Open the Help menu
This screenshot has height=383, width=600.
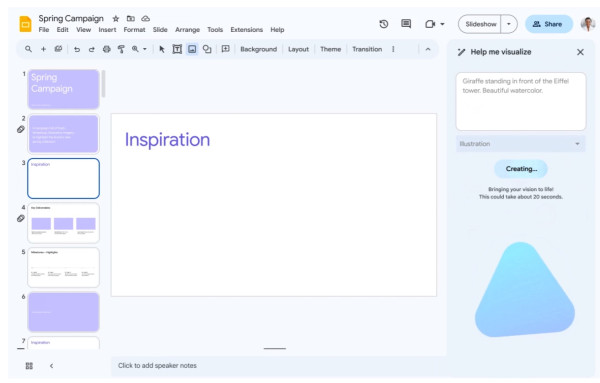click(x=277, y=29)
